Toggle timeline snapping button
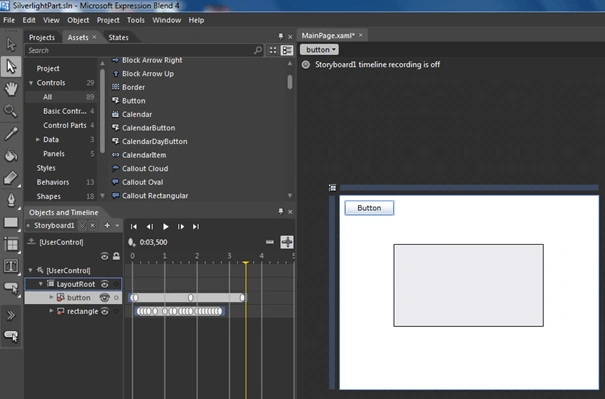Screen dimensions: 605x399 287,242
